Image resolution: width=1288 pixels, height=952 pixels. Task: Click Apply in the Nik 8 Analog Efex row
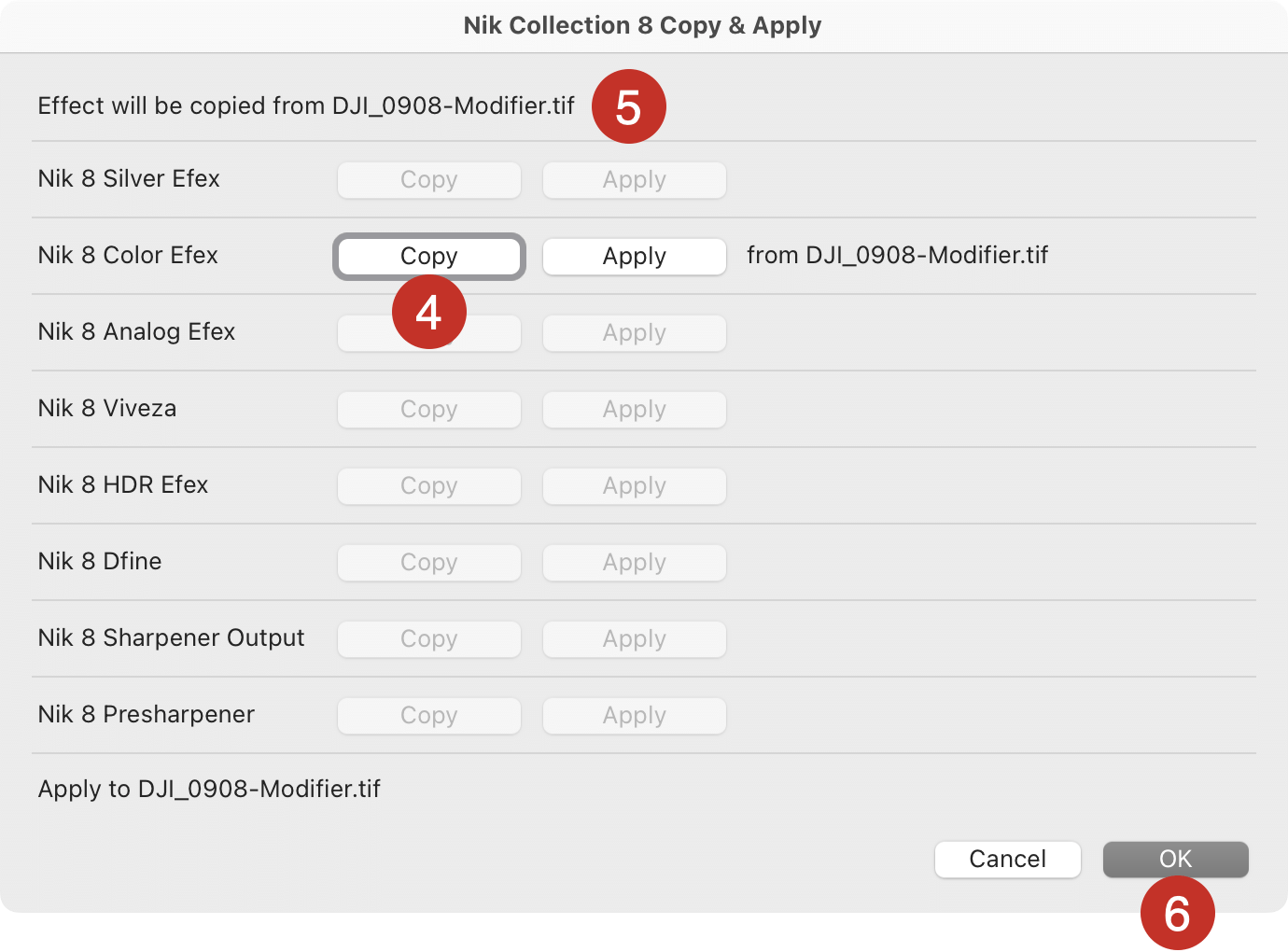coord(635,333)
